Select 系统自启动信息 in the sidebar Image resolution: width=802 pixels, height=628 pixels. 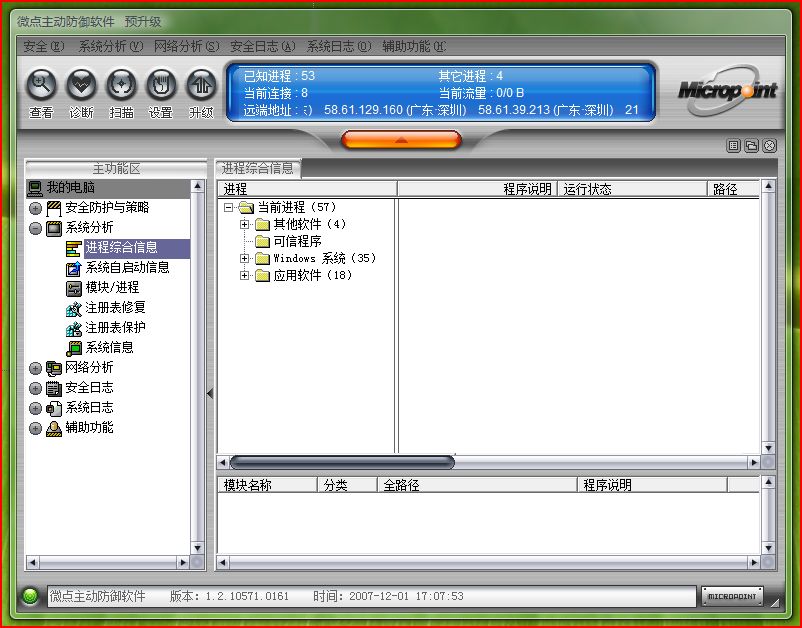tap(127, 267)
